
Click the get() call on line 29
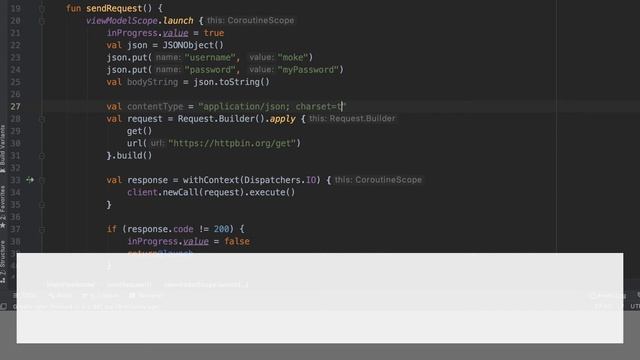[x=139, y=131]
